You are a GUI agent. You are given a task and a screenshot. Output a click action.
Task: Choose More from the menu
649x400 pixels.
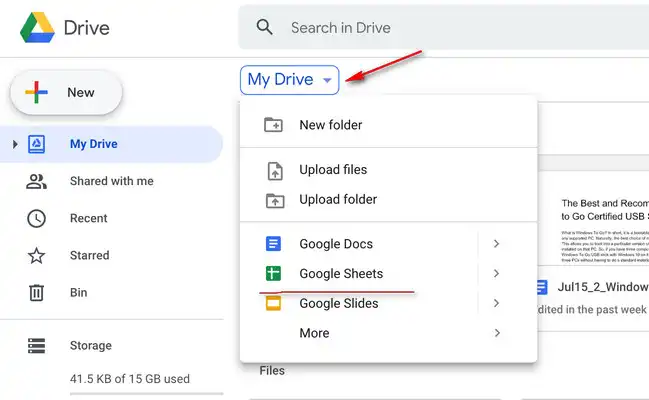(x=388, y=333)
